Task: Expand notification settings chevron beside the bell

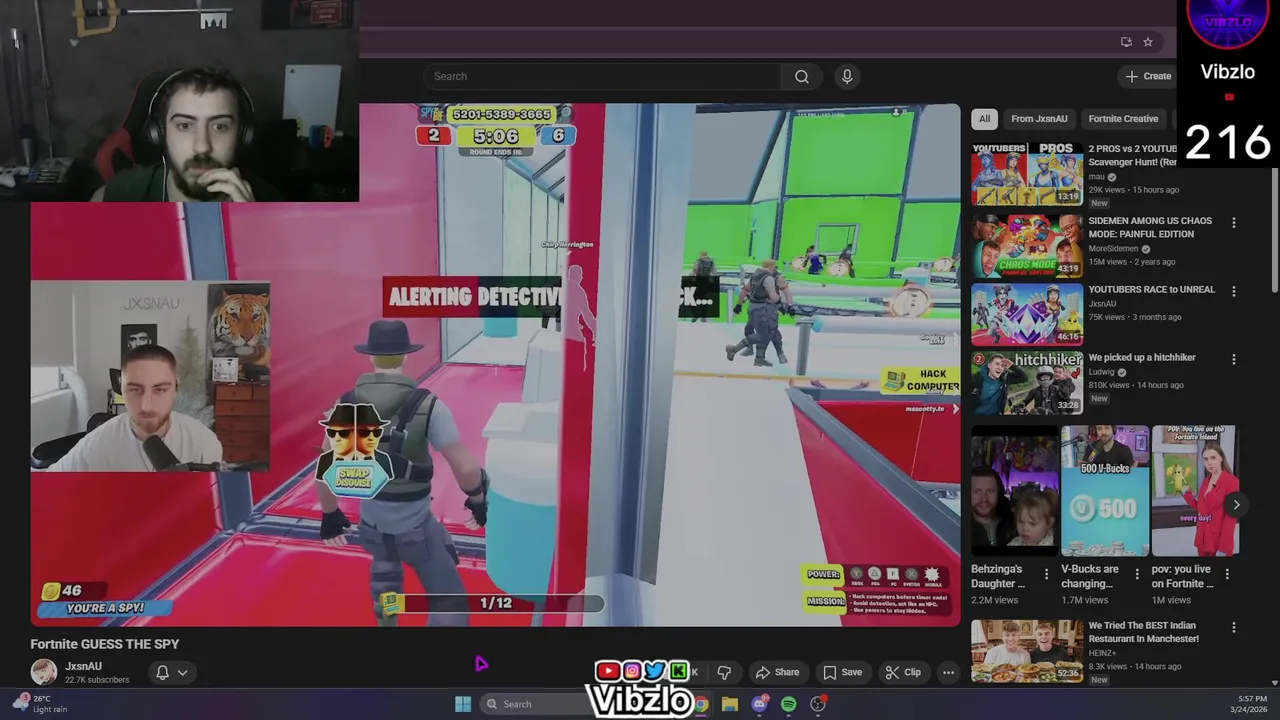Action: 182,673
